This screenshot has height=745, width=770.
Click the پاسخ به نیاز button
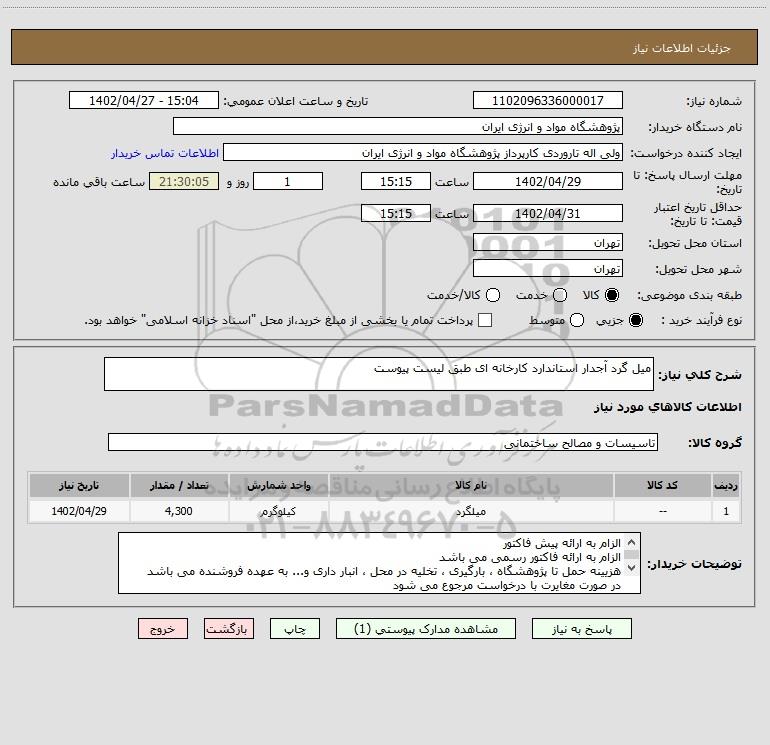point(581,629)
